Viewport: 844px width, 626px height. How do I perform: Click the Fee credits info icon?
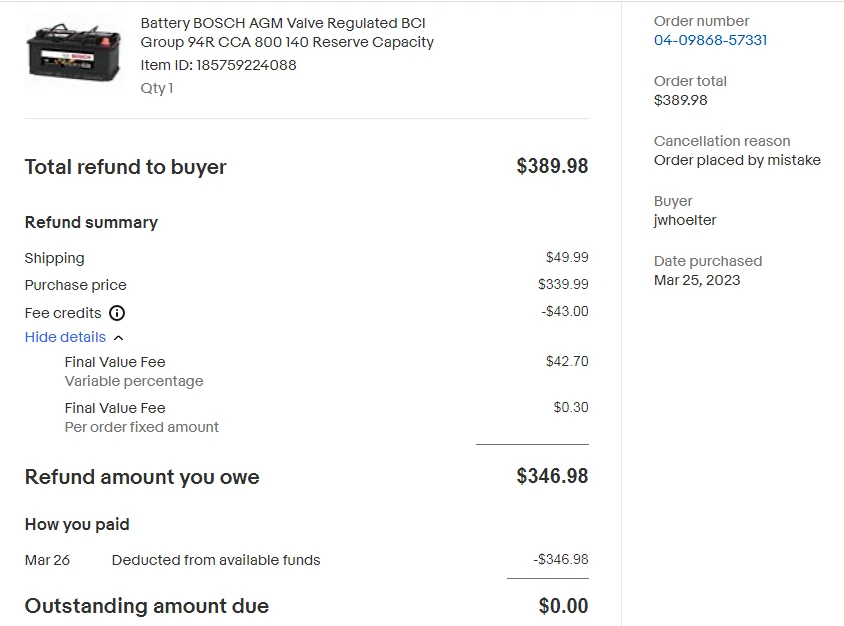click(117, 313)
